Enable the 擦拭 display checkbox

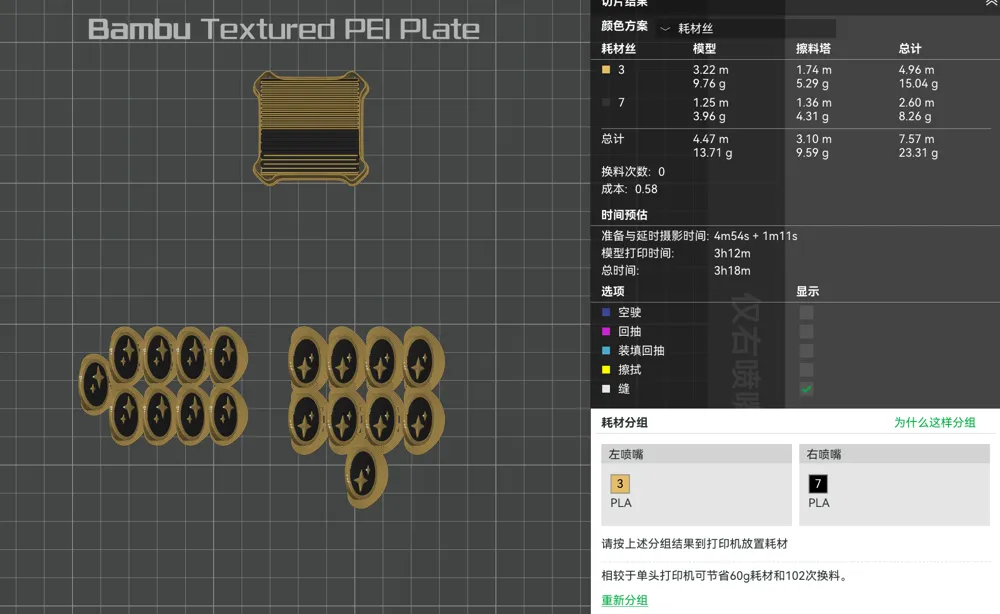coord(806,370)
